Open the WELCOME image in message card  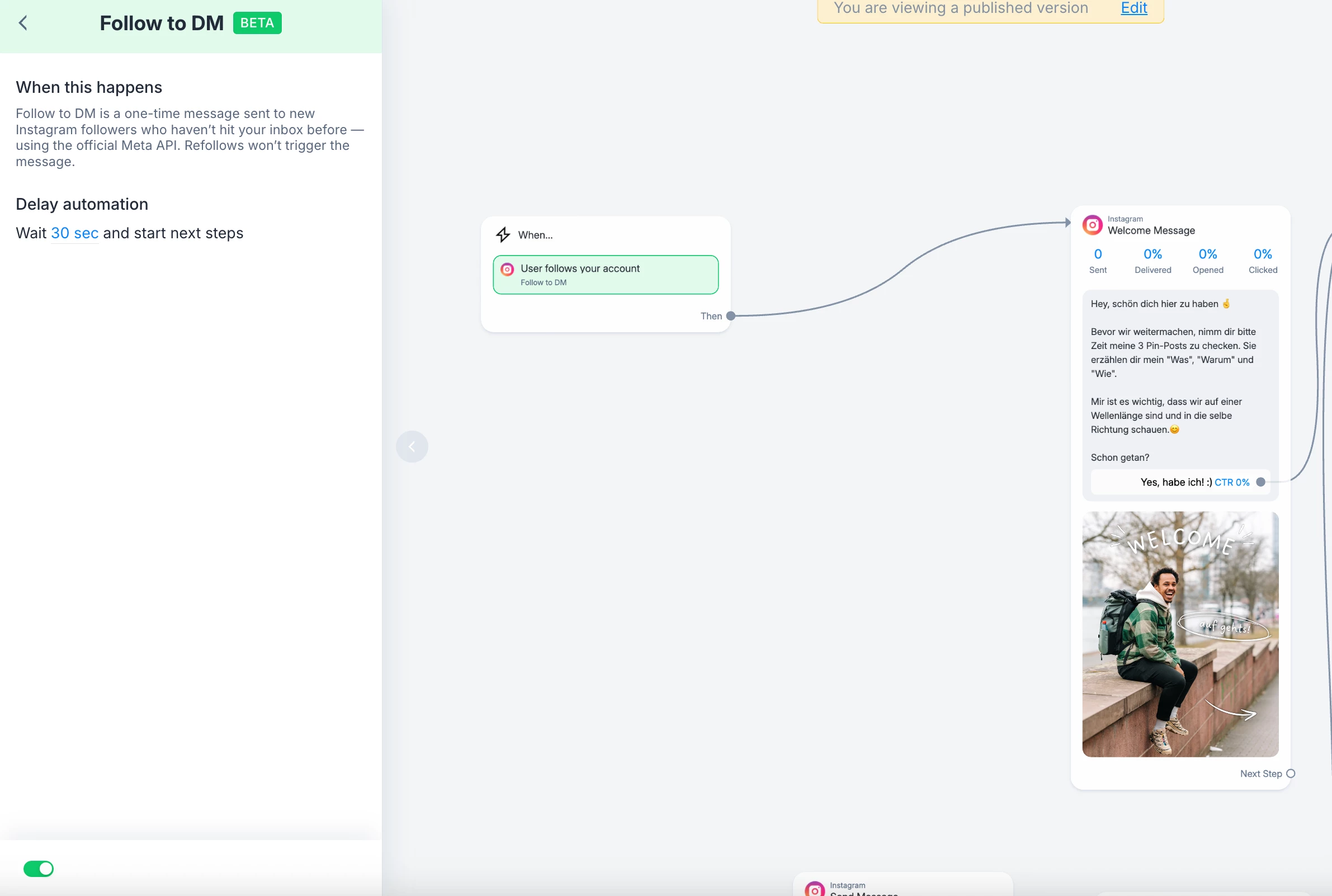(x=1180, y=634)
